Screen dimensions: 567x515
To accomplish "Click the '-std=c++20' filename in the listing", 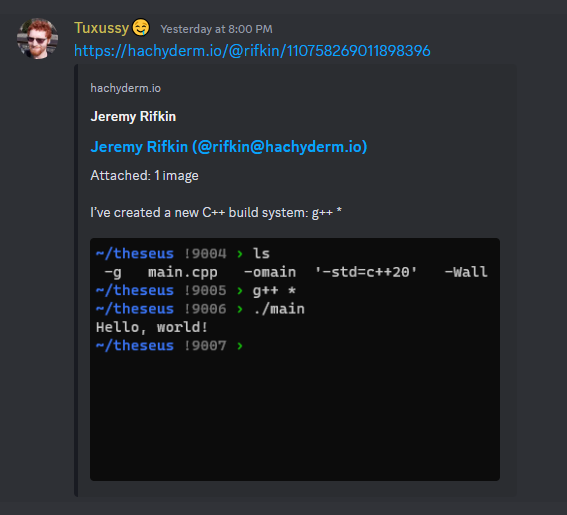I will click(366, 272).
